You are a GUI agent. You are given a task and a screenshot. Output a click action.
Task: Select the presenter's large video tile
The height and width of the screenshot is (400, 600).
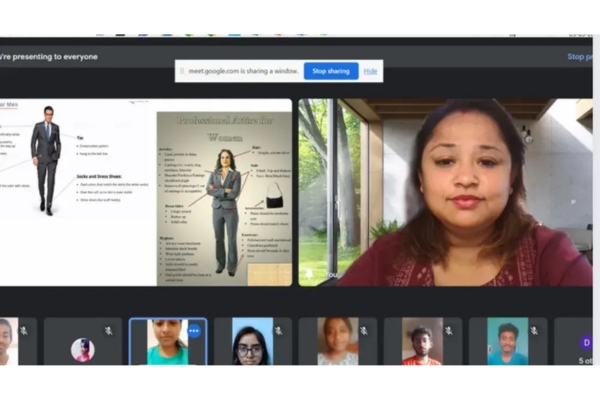click(445, 192)
